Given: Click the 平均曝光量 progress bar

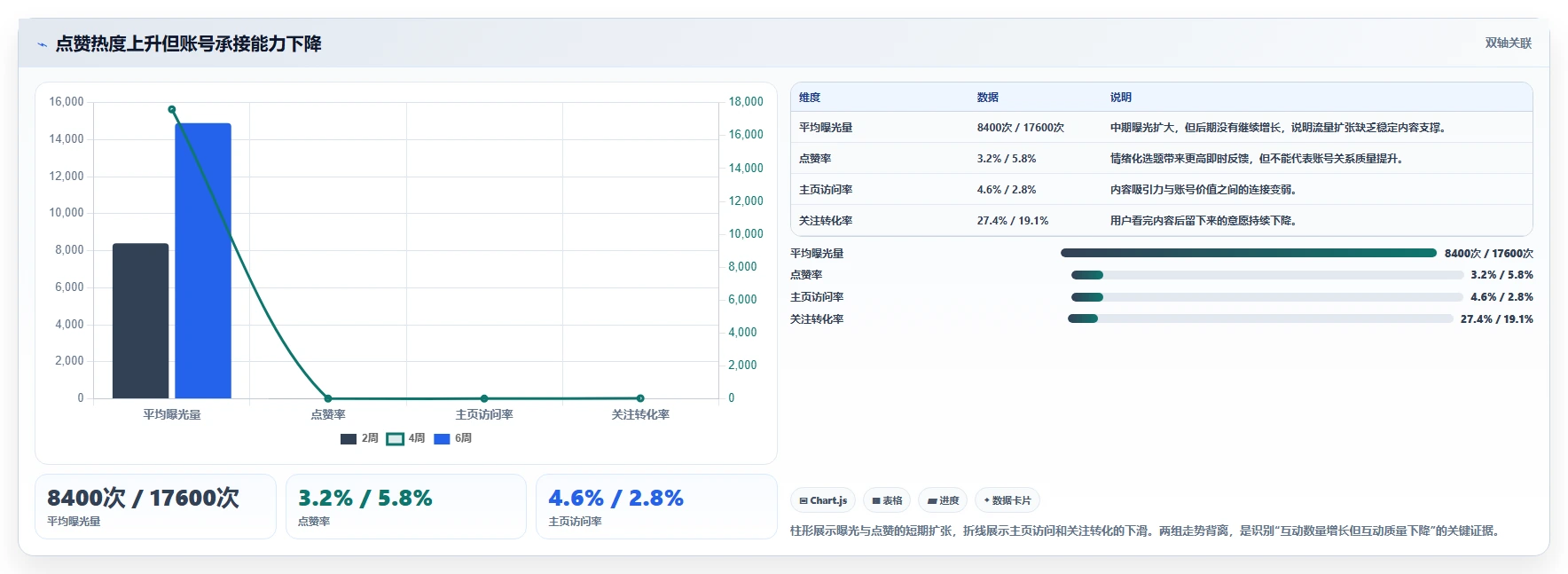Looking at the screenshot, I should [x=1249, y=253].
